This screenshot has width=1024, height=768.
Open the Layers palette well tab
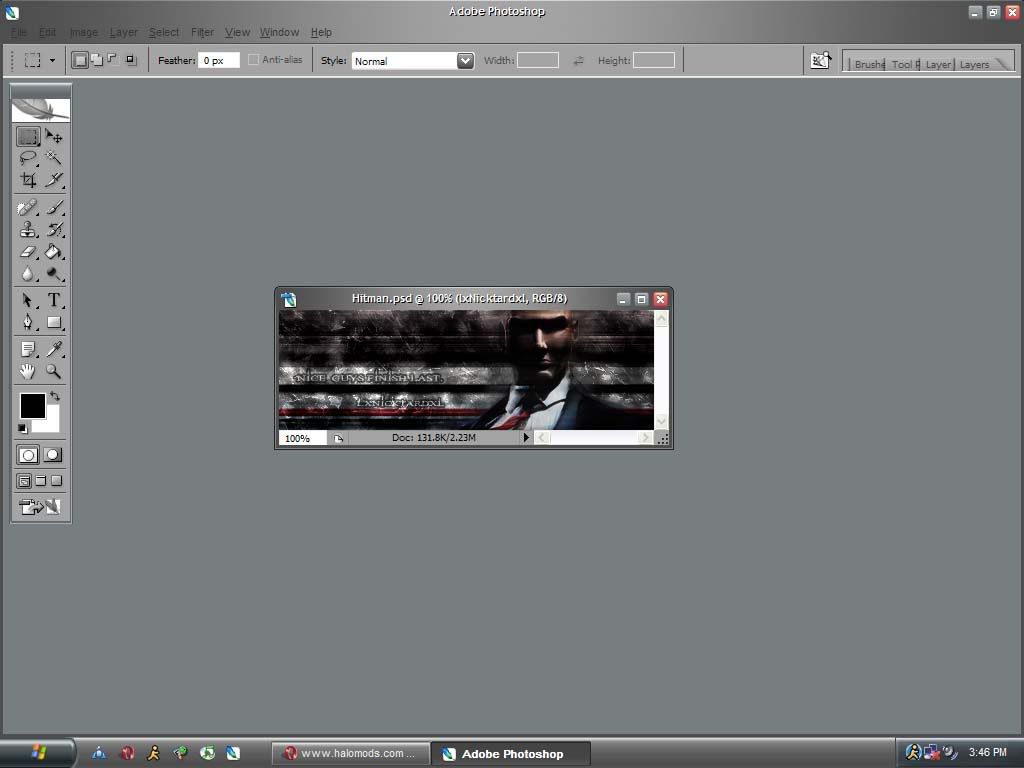(x=974, y=64)
